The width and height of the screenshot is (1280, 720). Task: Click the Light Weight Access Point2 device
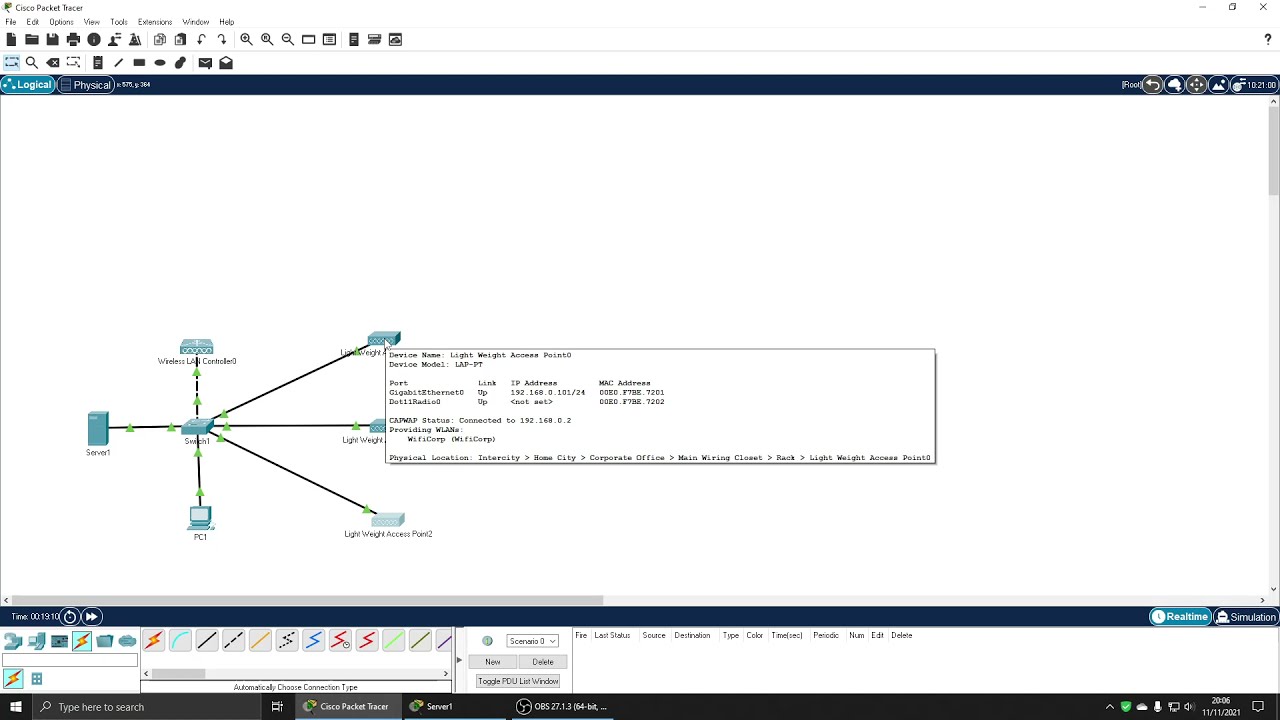(x=388, y=520)
